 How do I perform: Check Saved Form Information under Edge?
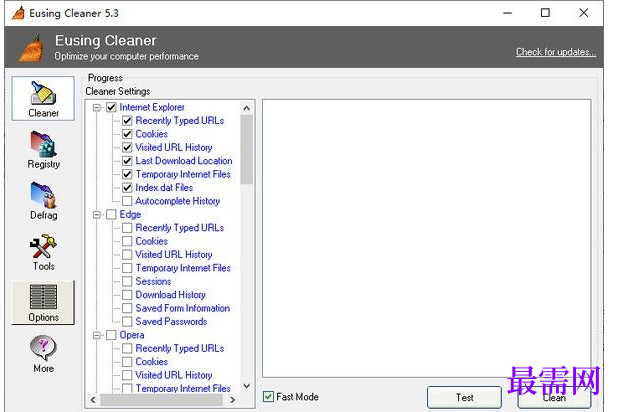[x=127, y=309]
